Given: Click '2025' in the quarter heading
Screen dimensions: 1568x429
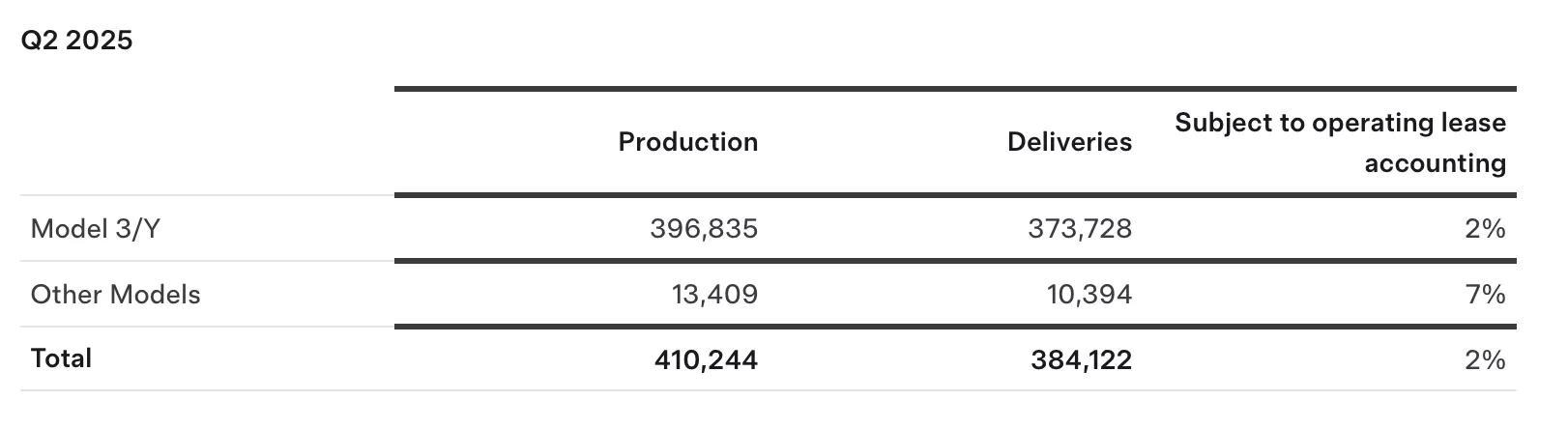Looking at the screenshot, I should tap(99, 41).
